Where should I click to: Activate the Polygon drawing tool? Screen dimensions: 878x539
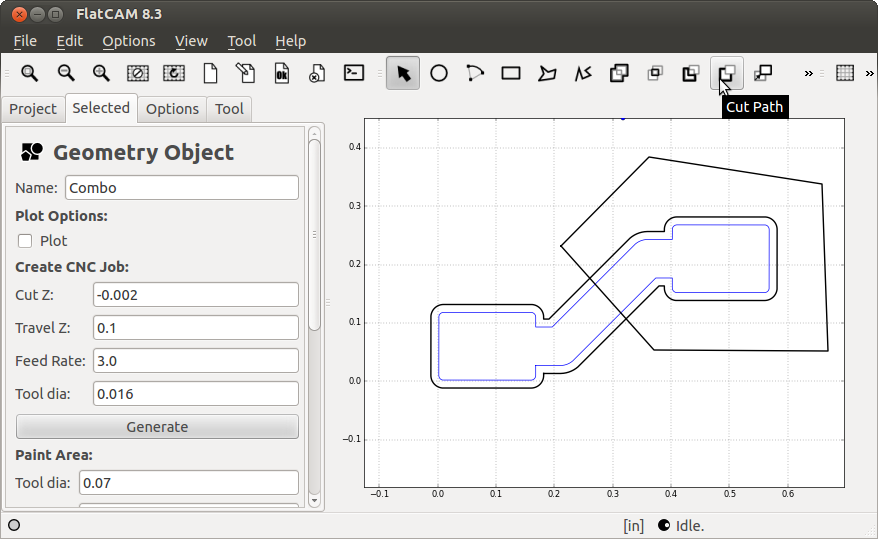(x=547, y=73)
